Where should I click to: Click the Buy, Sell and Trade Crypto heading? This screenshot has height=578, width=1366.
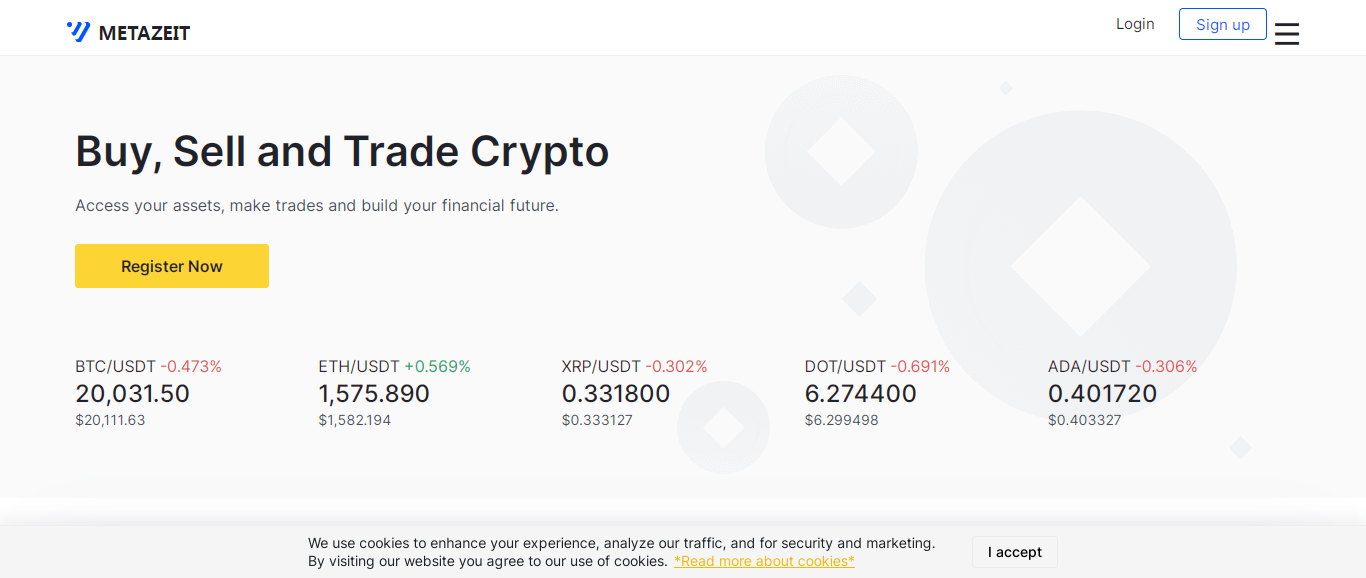tap(342, 151)
